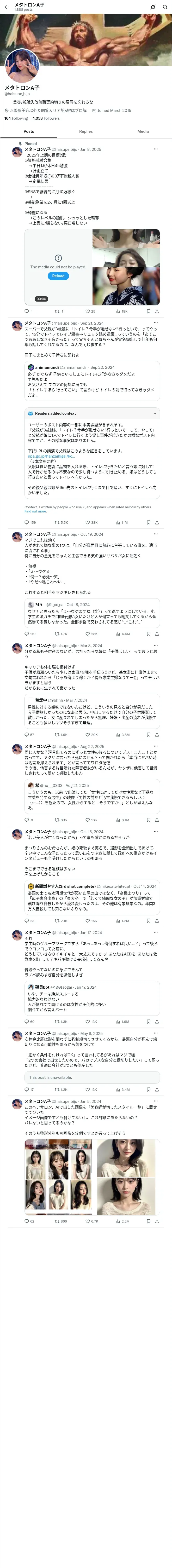Open more menu on Sep 21 post
172x1568 pixels.
tap(156, 323)
